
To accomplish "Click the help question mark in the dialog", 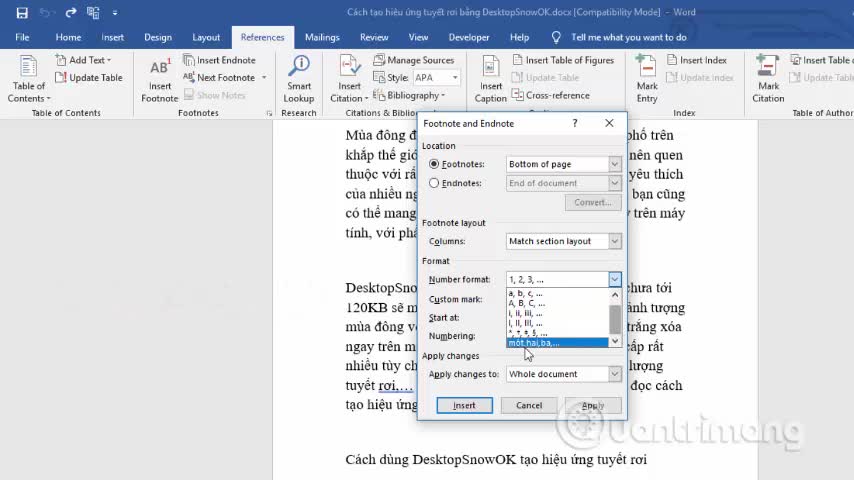I will (x=575, y=123).
